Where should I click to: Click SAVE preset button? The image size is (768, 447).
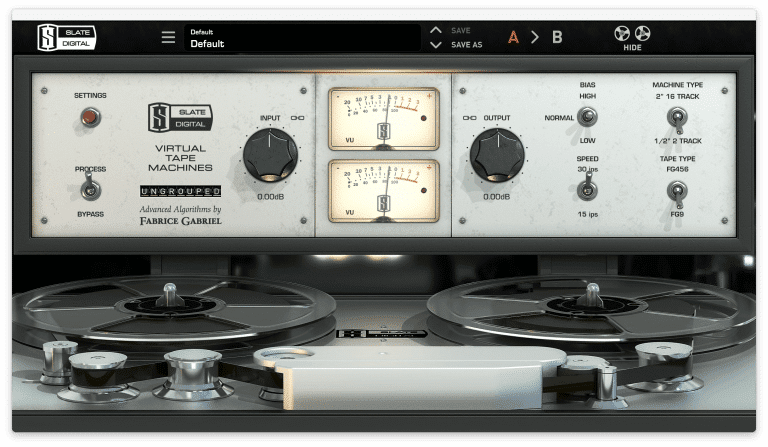coord(460,30)
